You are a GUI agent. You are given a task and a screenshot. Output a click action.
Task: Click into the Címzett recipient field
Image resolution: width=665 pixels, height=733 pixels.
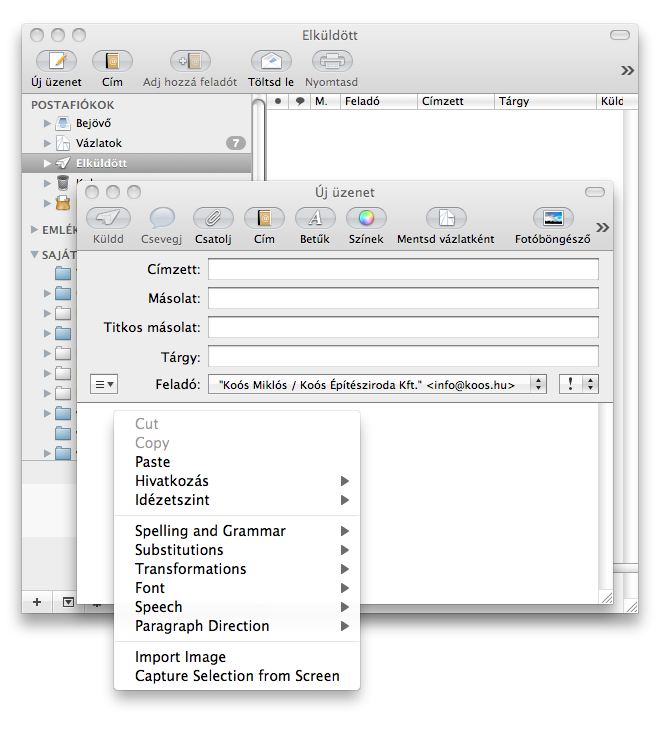click(403, 269)
